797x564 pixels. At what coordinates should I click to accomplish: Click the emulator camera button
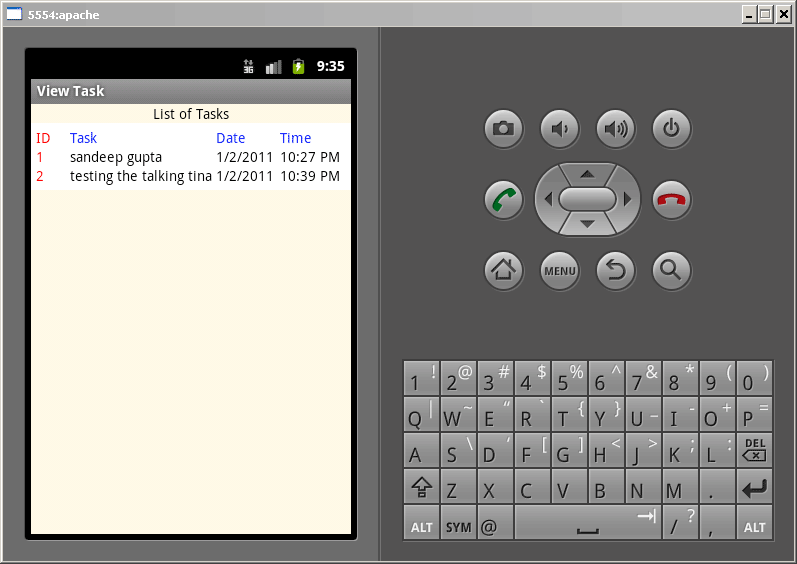503,129
